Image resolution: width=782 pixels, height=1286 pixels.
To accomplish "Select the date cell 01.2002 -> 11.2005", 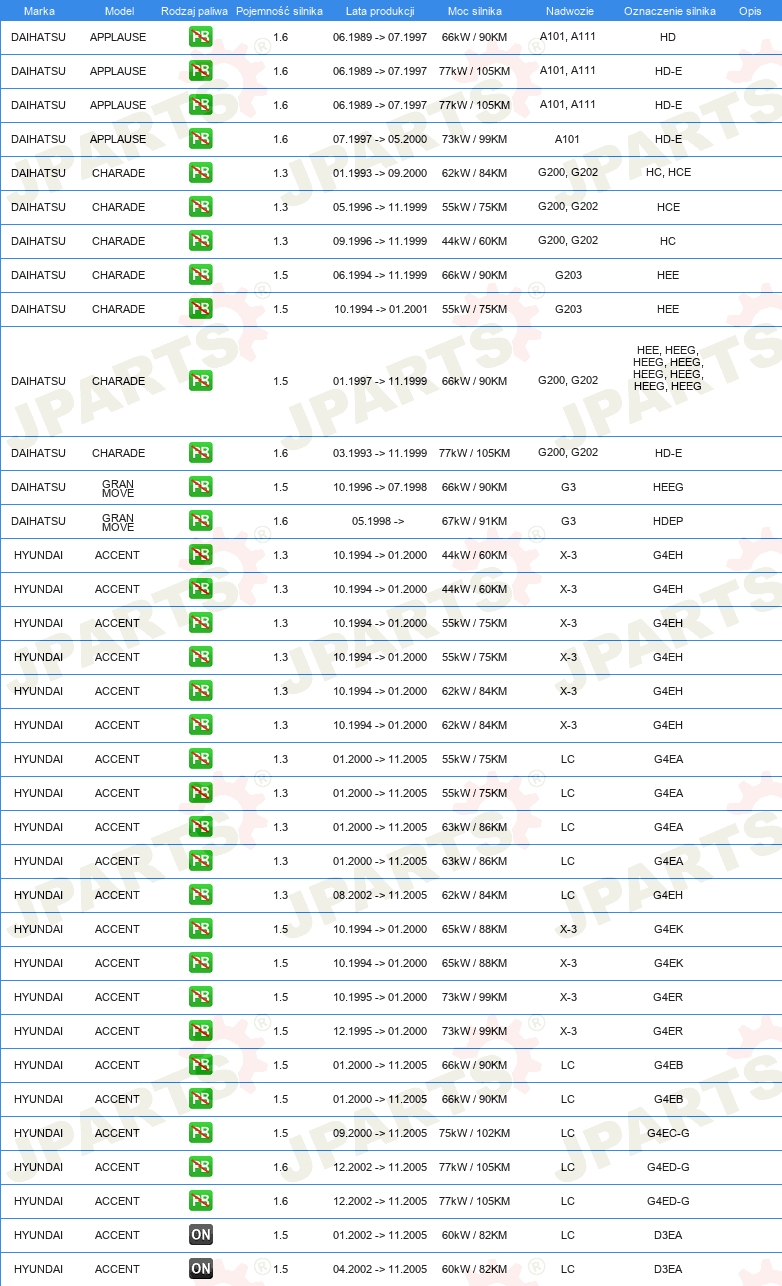I will 380,1235.
